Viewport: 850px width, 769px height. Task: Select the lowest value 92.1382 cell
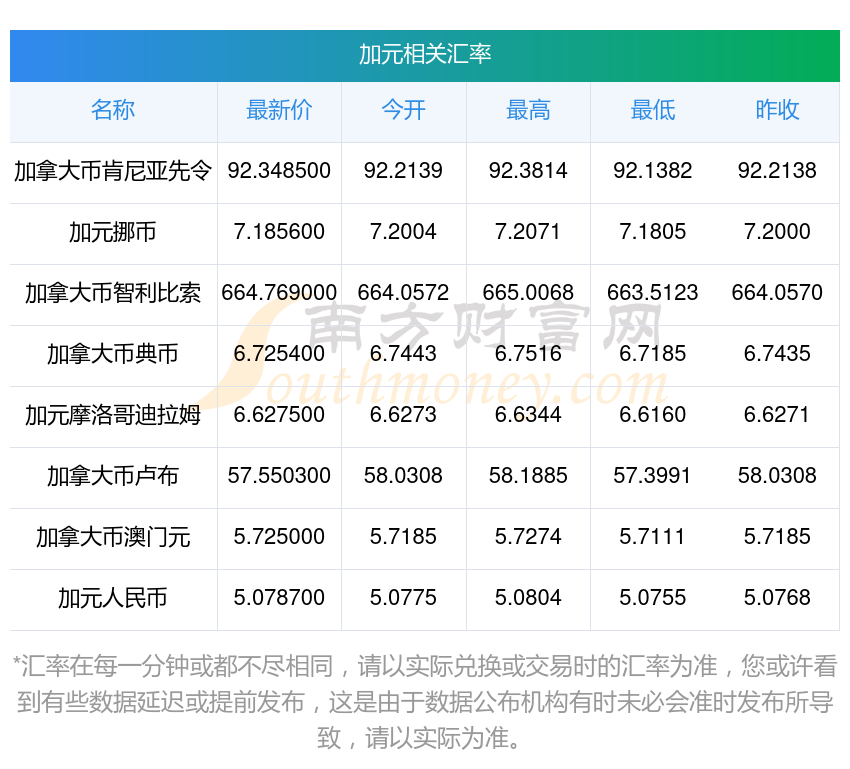pyautogui.click(x=652, y=171)
